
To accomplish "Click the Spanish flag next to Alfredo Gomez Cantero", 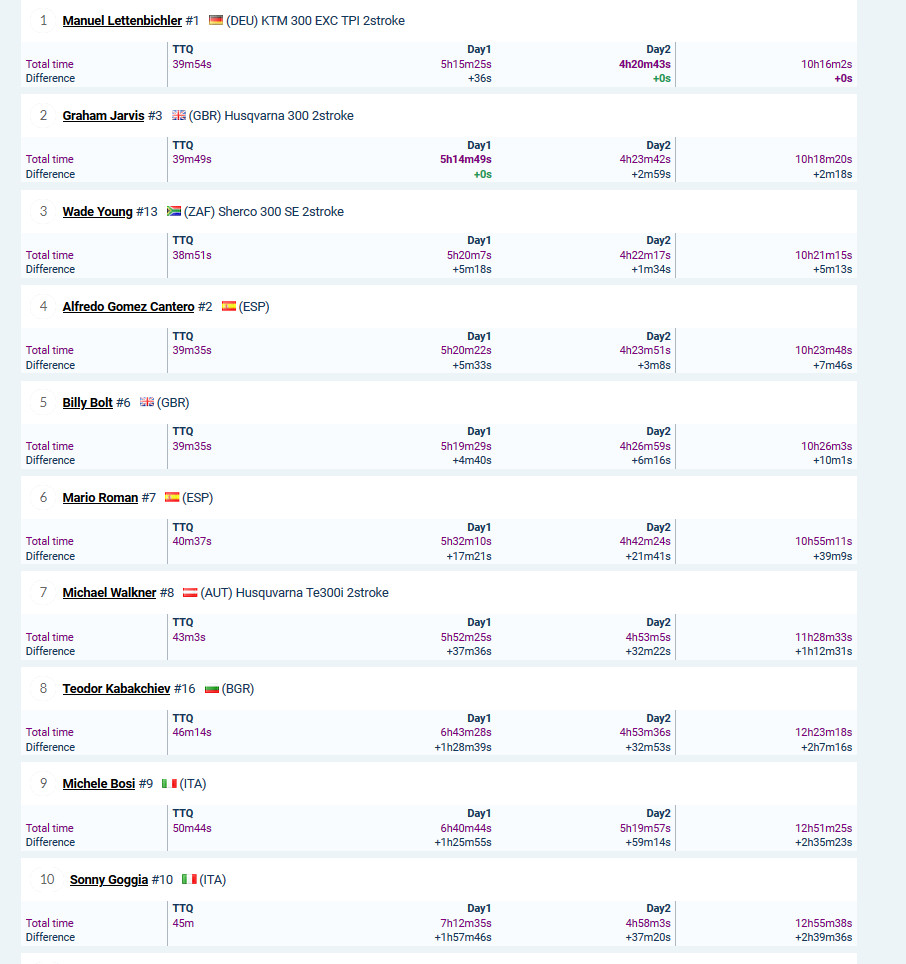I will pos(229,306).
